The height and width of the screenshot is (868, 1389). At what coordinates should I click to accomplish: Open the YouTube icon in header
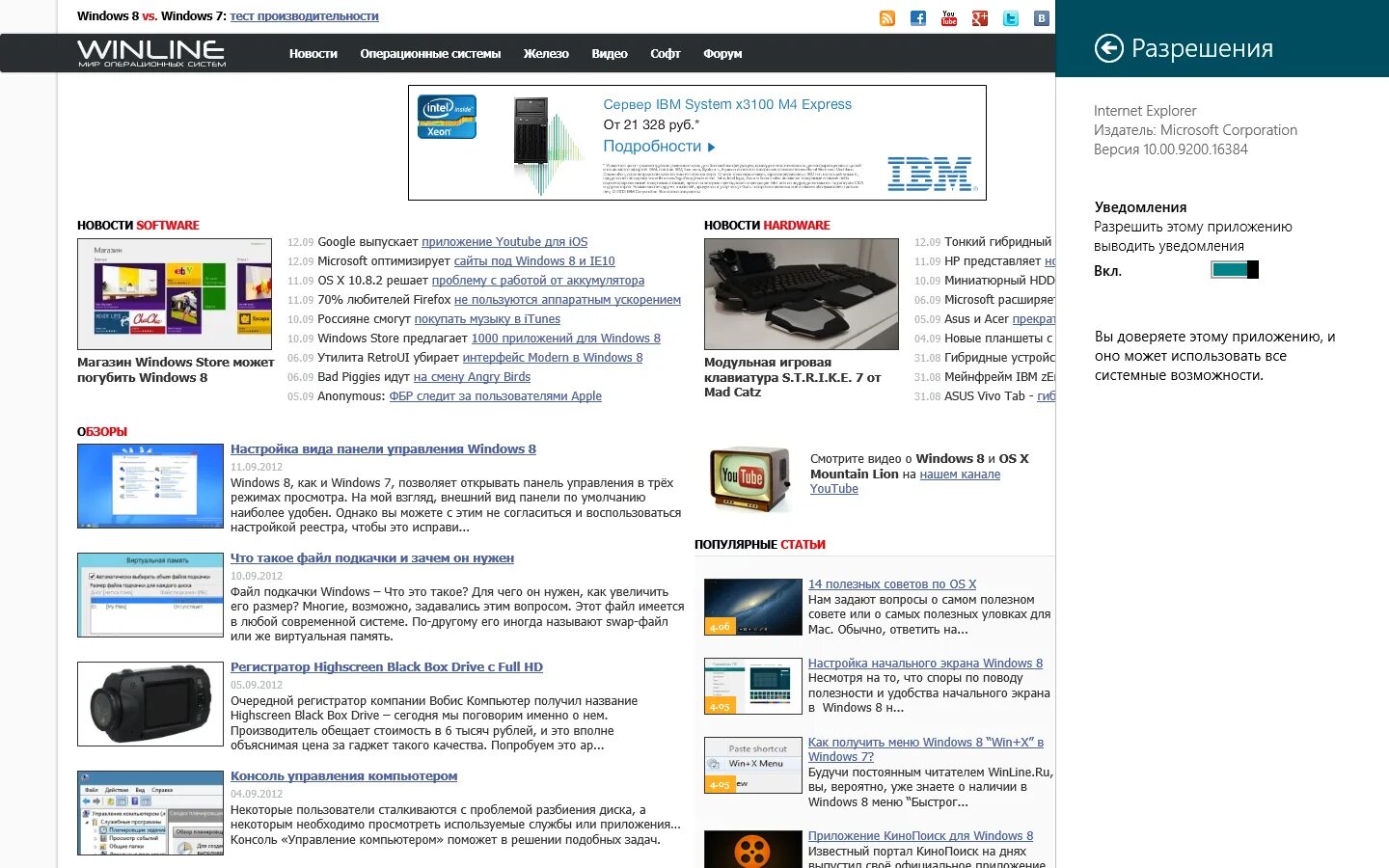tap(949, 18)
